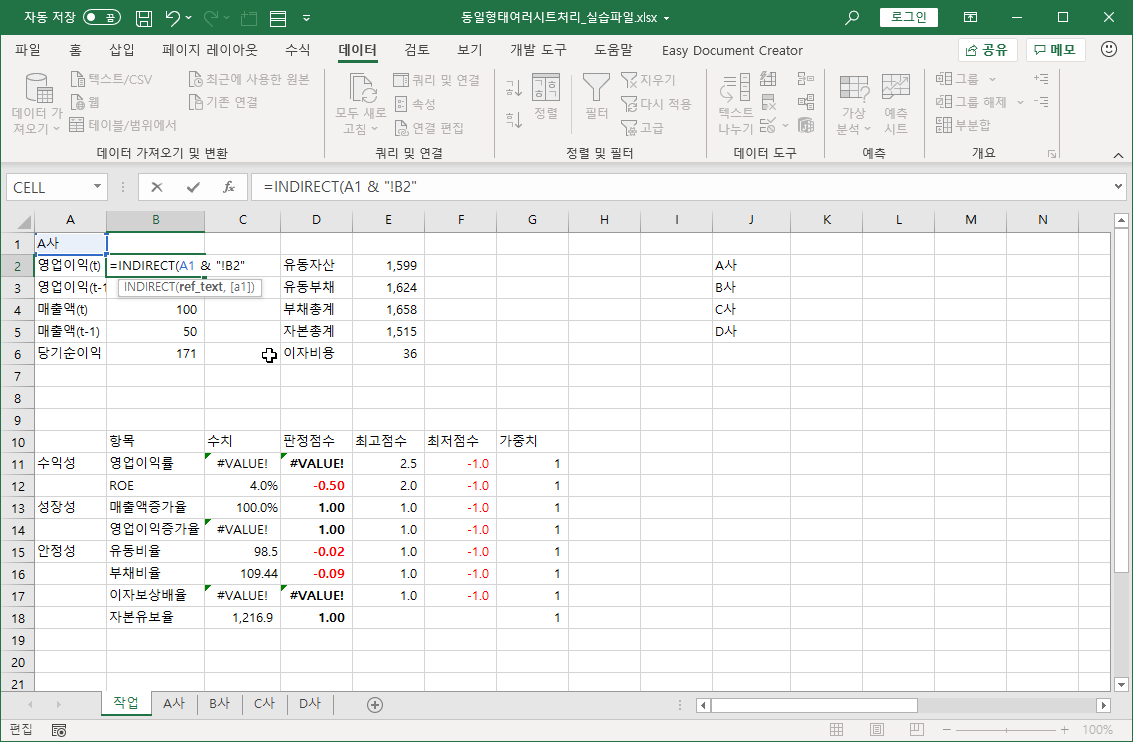Click the macro record status icon
Image resolution: width=1133 pixels, height=742 pixels.
pos(59,730)
